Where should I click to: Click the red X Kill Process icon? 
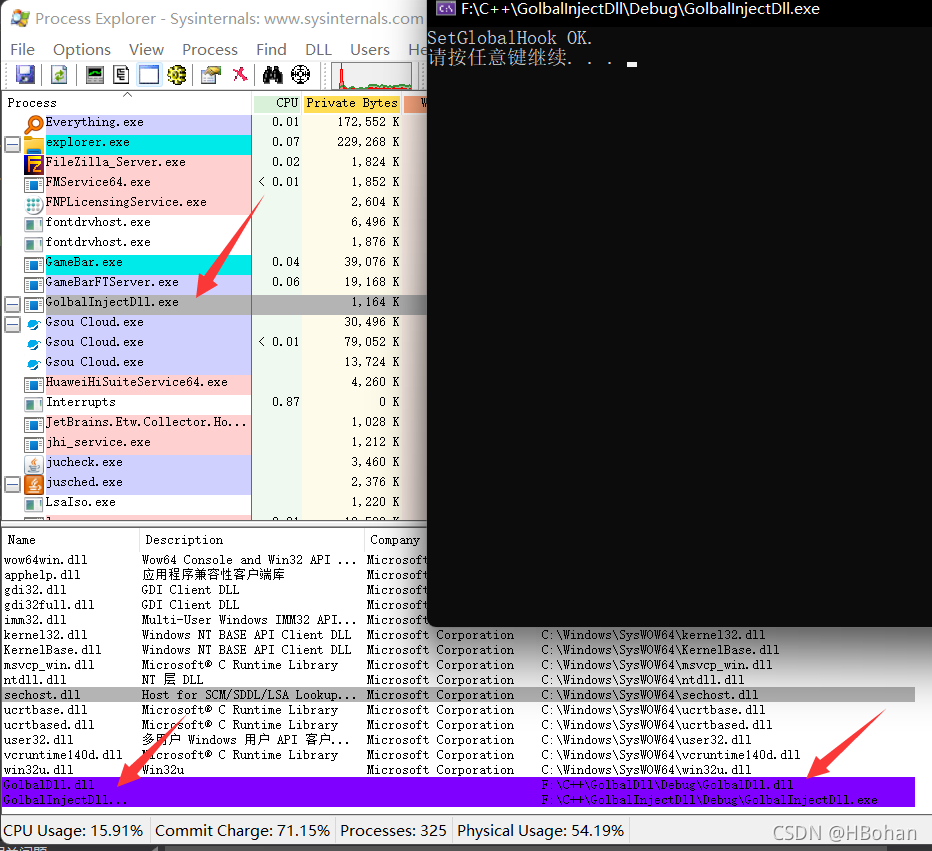click(240, 75)
